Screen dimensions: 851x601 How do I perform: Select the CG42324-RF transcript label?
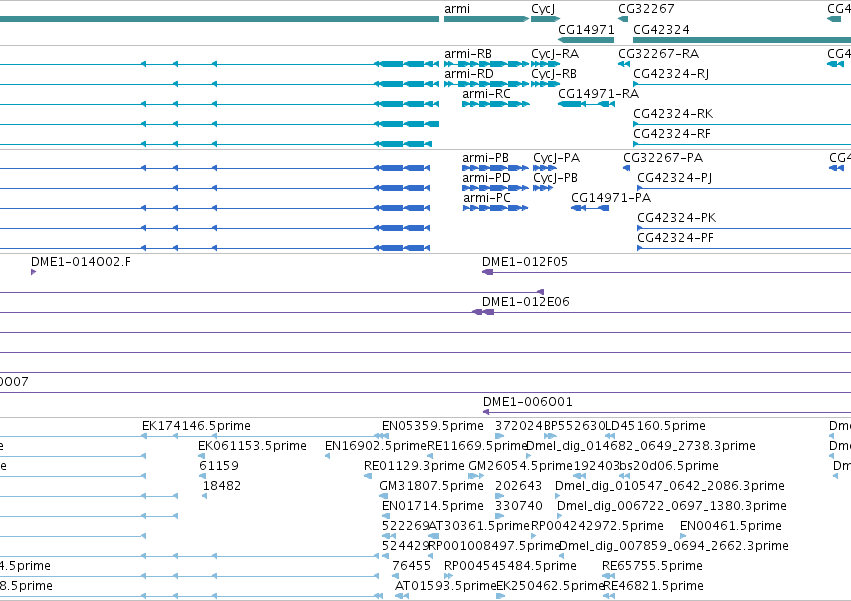click(672, 134)
